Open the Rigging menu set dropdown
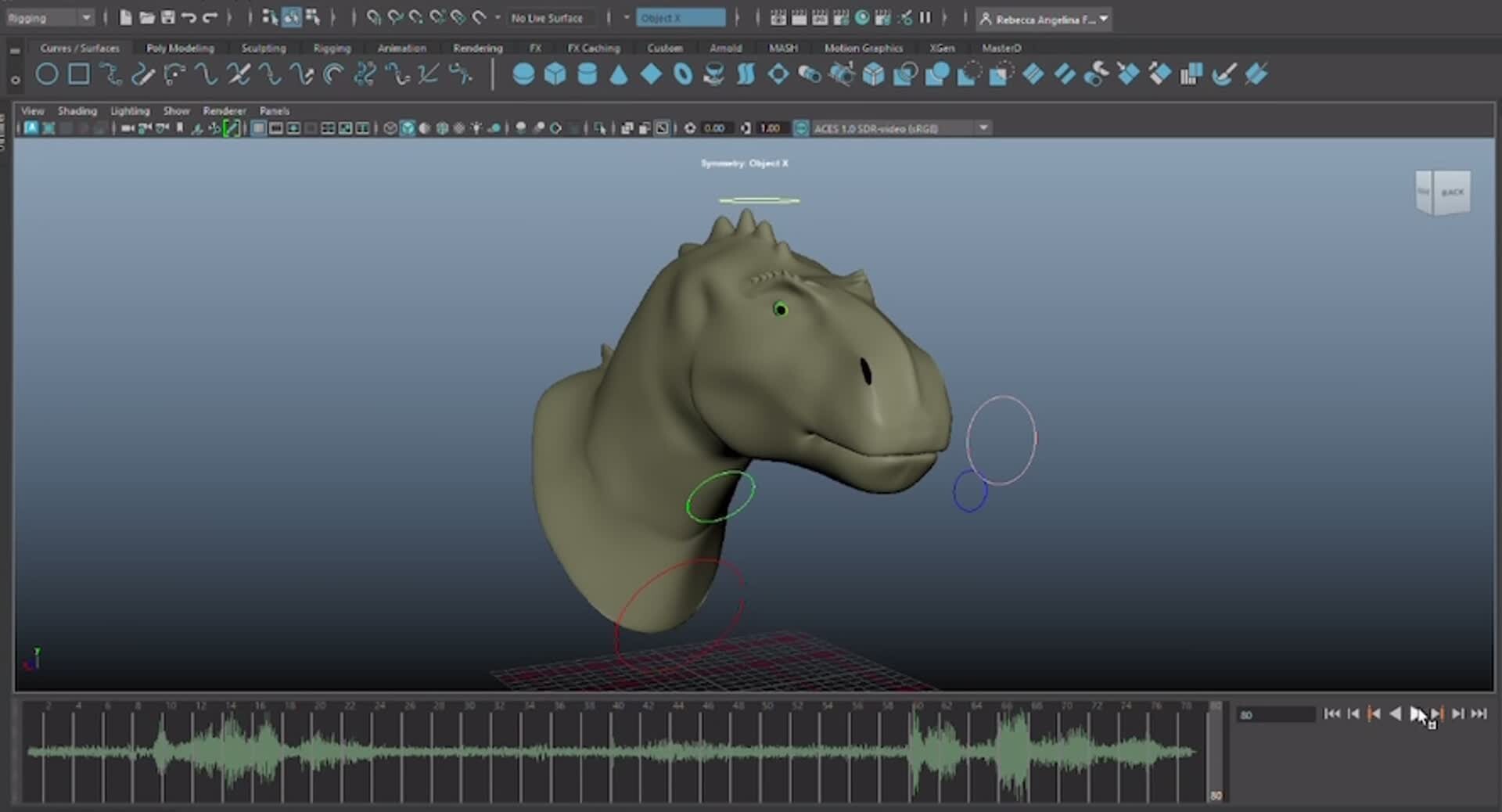 (x=49, y=16)
